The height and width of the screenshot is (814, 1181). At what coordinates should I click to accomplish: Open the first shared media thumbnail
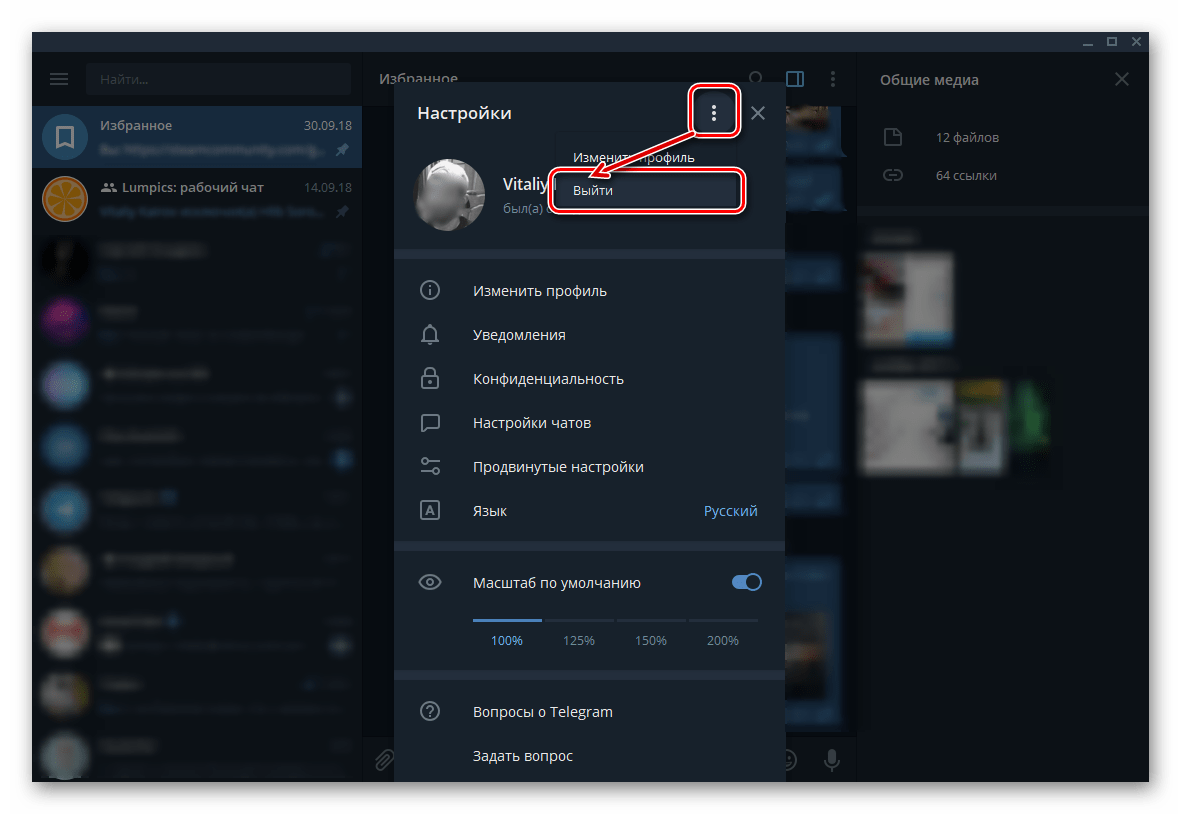pos(908,299)
